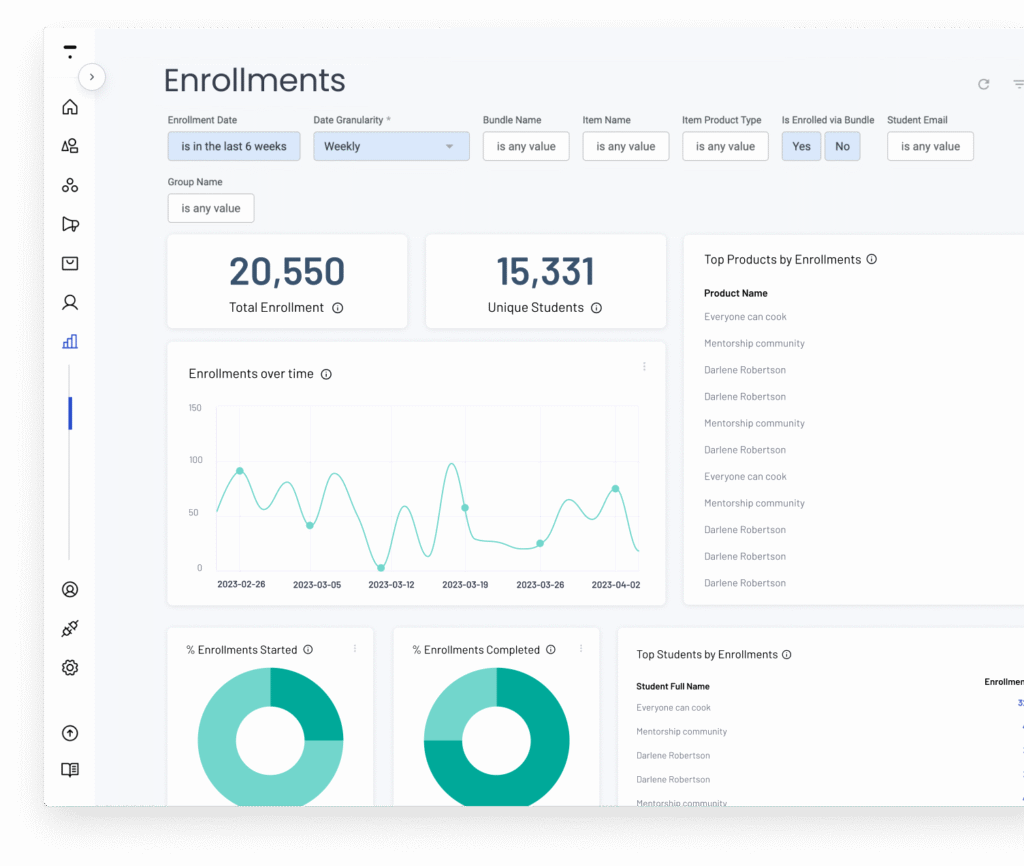The height and width of the screenshot is (866, 1024).
Task: Click the plug Integrations icon near the bottom sidebar
Action: click(70, 628)
